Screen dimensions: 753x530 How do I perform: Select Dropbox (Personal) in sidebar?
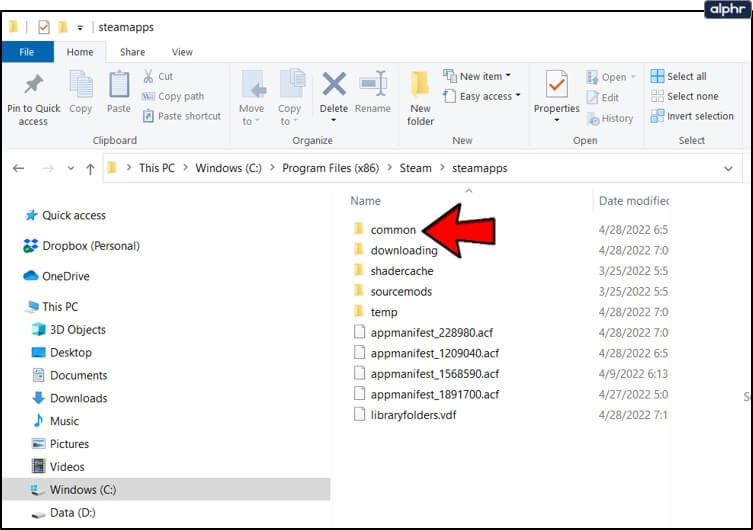pyautogui.click(x=81, y=246)
